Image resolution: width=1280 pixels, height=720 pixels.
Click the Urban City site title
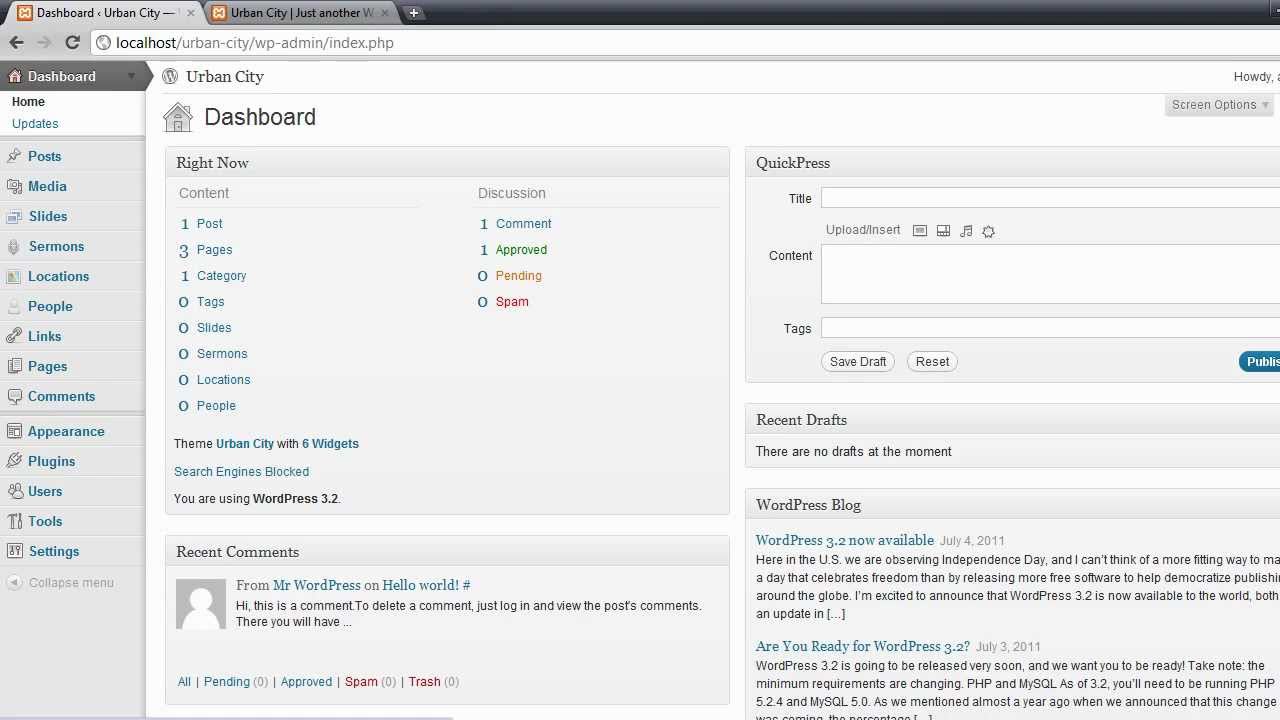(x=225, y=76)
